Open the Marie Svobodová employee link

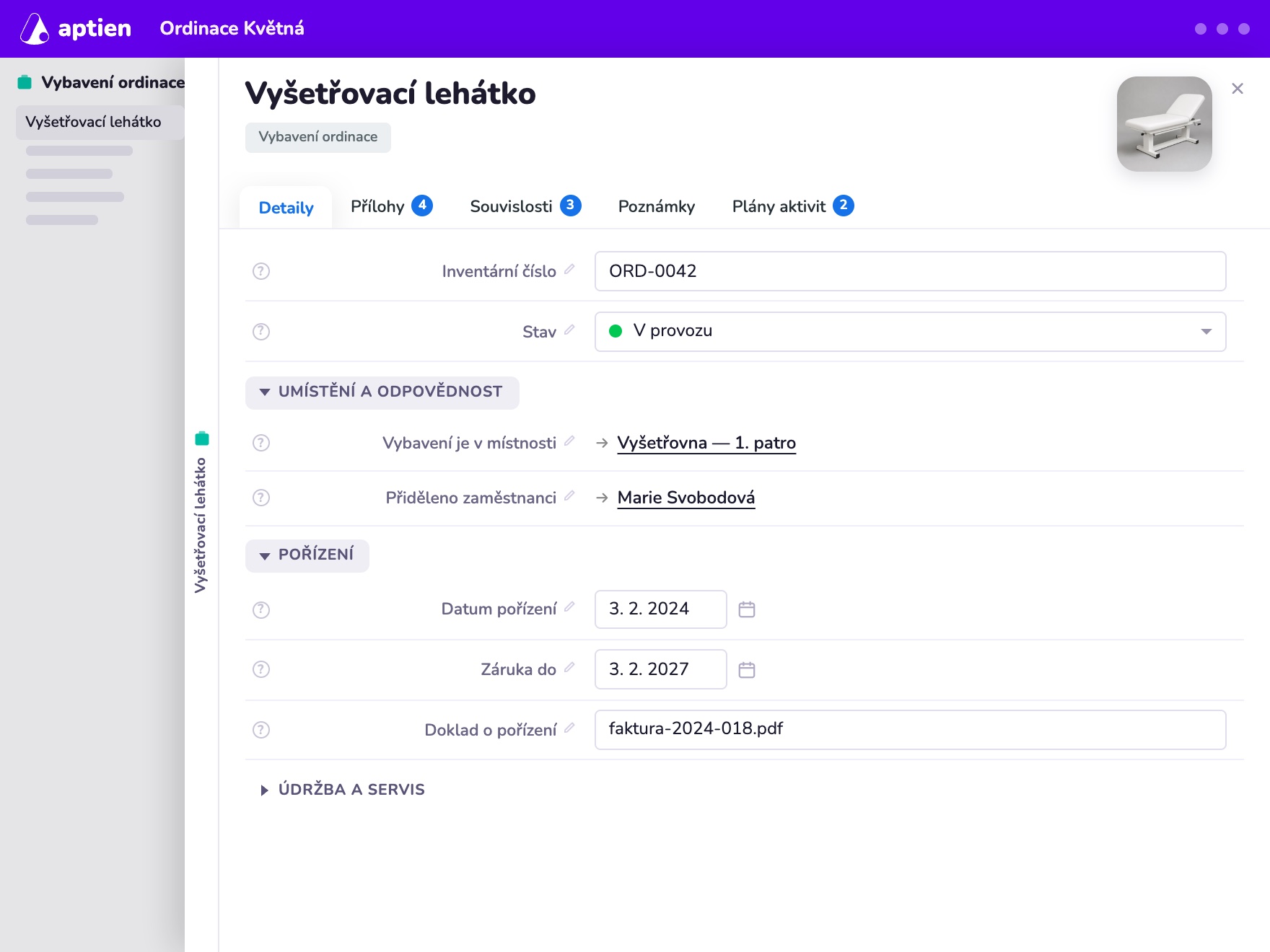tap(686, 498)
